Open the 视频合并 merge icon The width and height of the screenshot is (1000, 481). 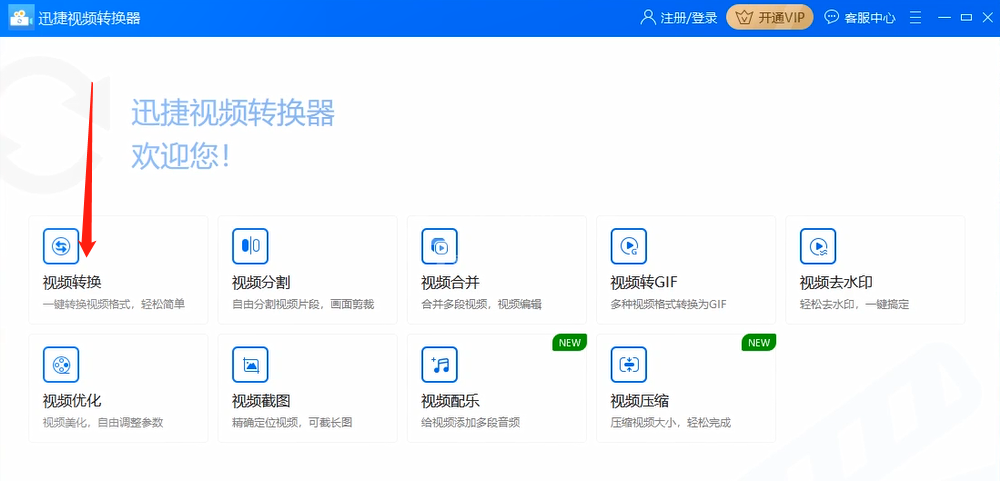click(439, 246)
